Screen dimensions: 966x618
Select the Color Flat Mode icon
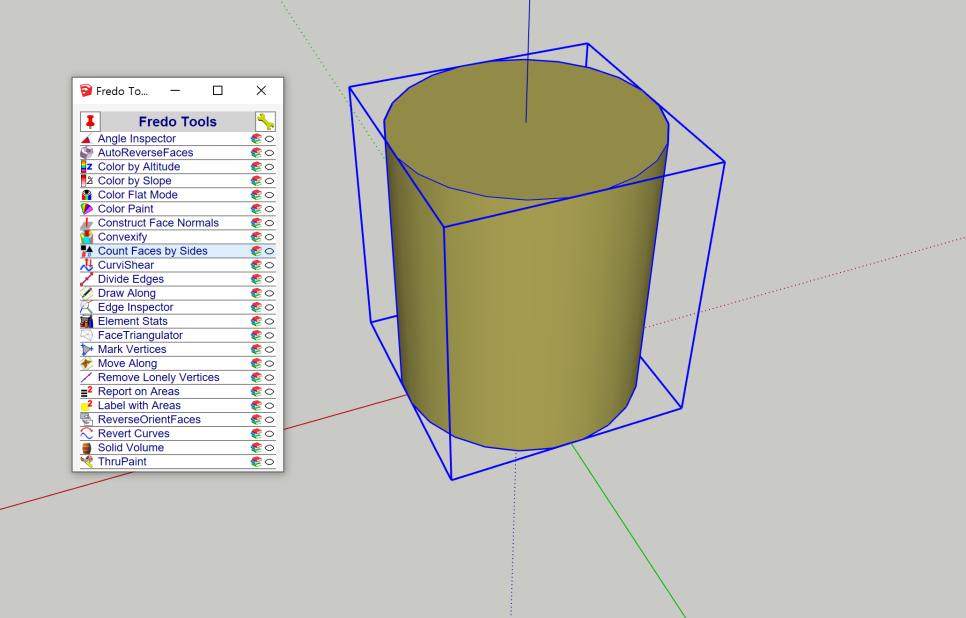click(x=87, y=195)
